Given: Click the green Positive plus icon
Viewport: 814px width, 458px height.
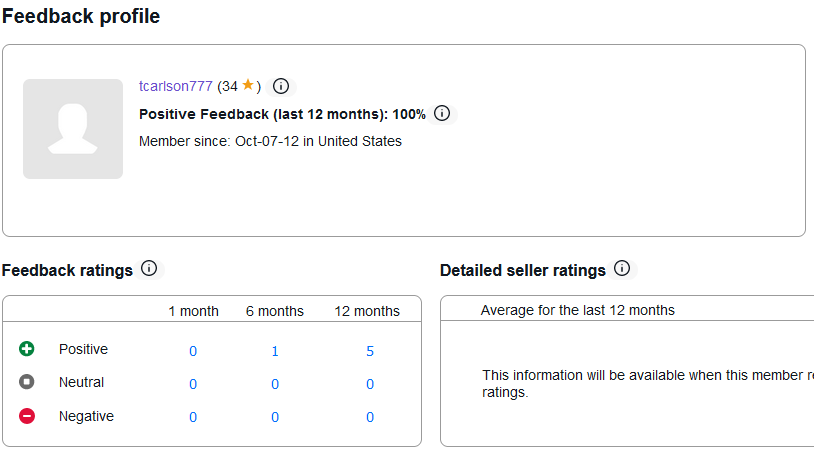Looking at the screenshot, I should 27,349.
